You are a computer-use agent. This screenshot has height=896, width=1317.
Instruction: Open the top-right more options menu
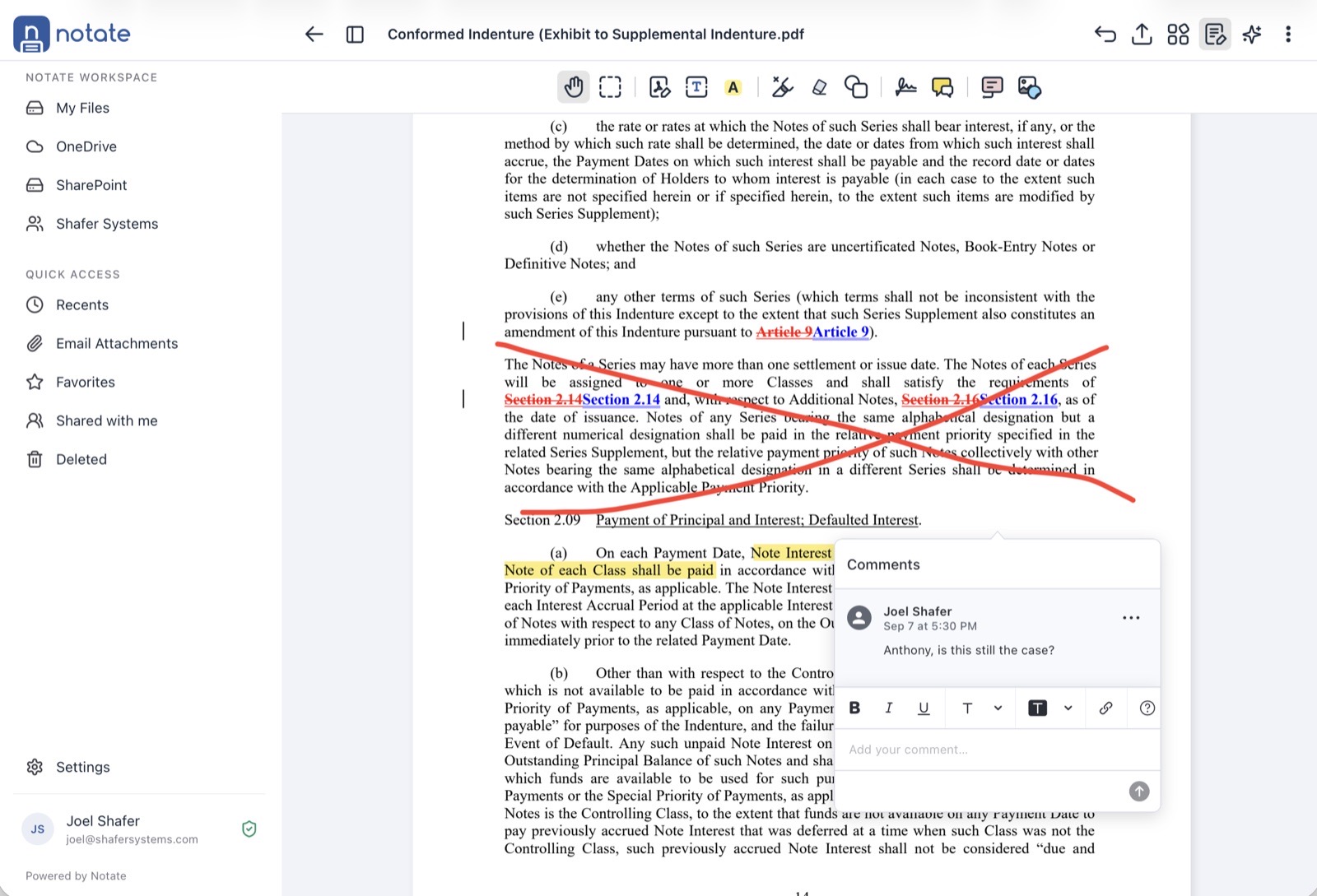click(1288, 34)
